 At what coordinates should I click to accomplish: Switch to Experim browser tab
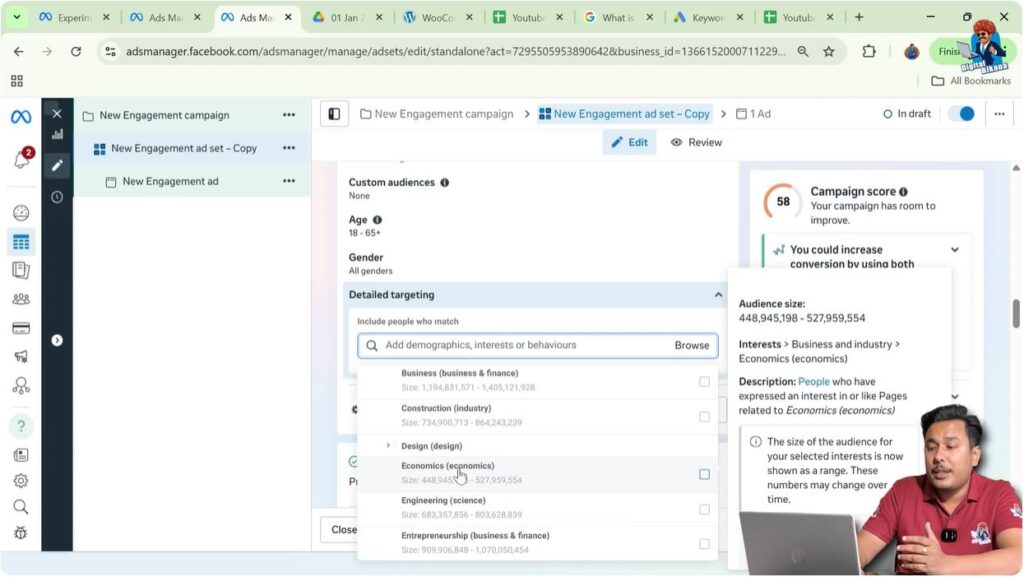(74, 18)
